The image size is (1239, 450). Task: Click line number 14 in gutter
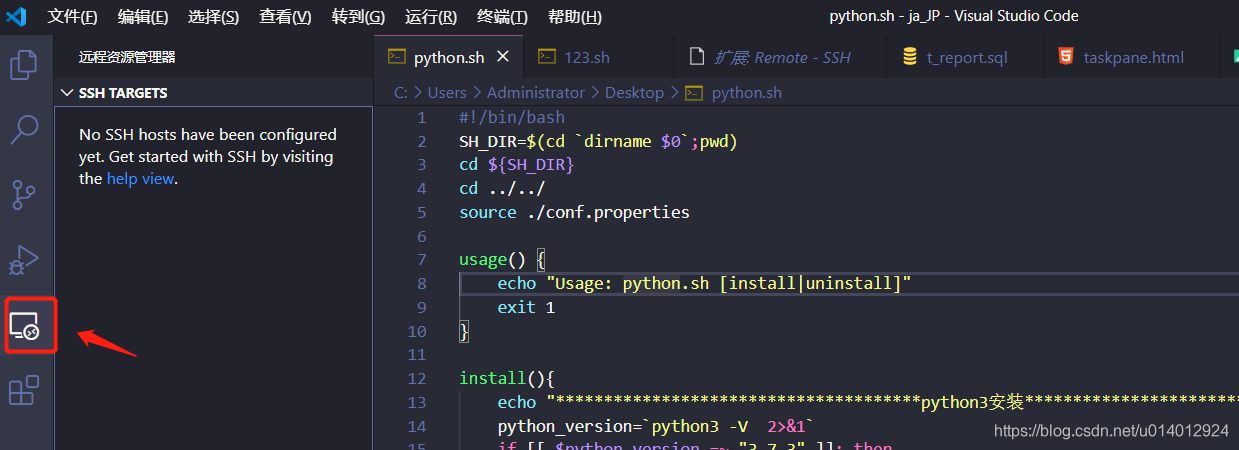click(417, 427)
